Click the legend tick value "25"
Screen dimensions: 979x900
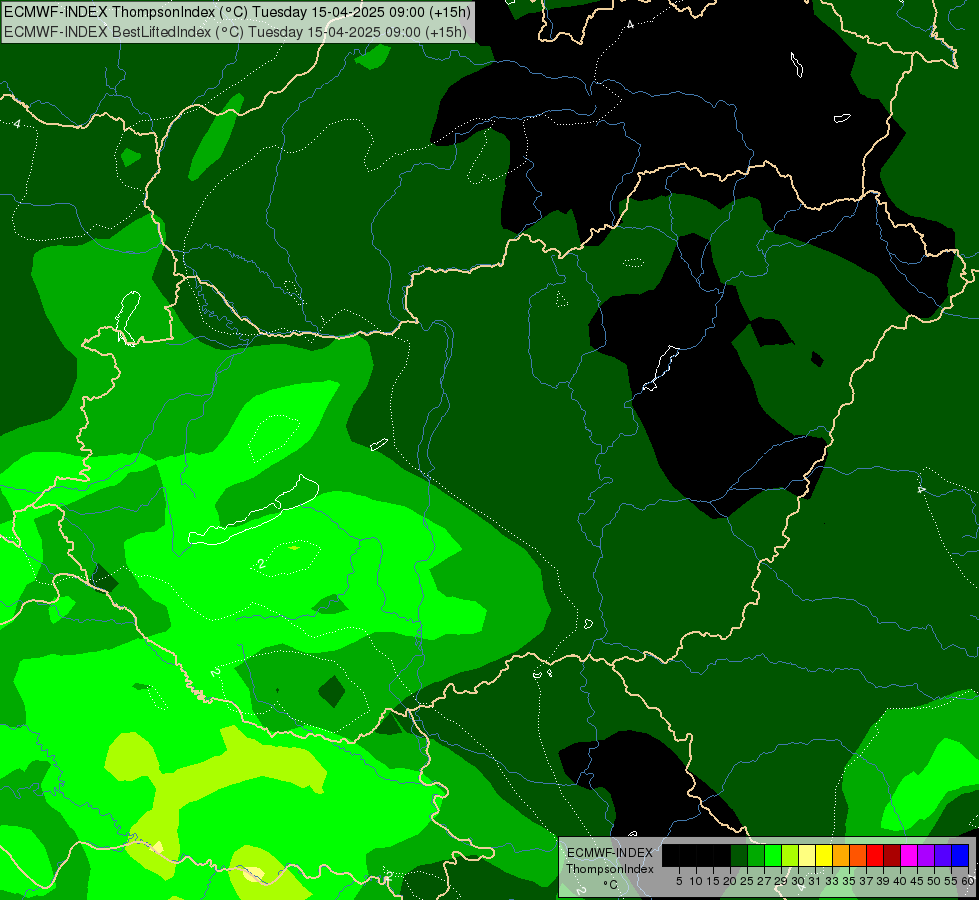pyautogui.click(x=747, y=881)
